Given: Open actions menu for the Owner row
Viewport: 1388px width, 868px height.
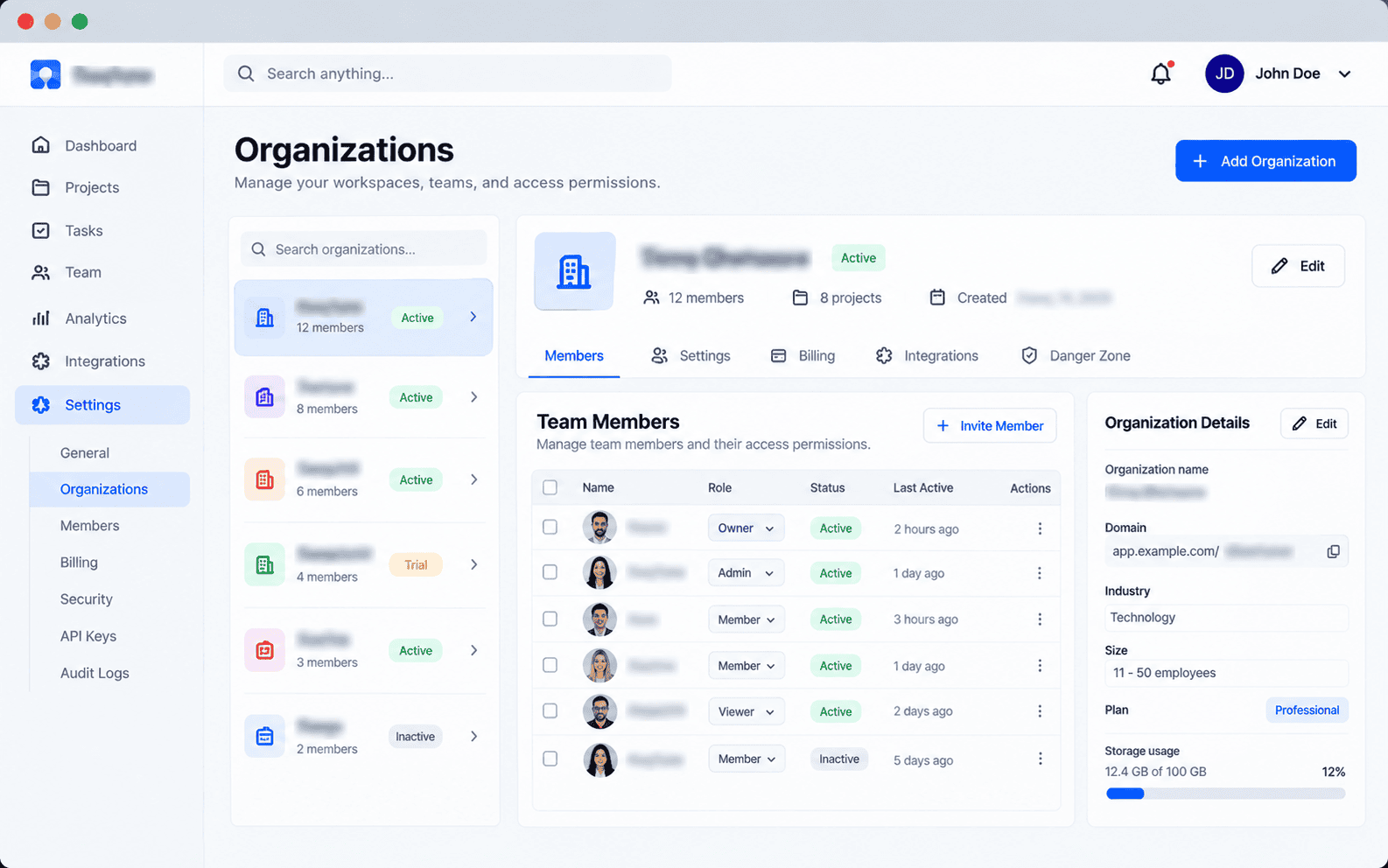Looking at the screenshot, I should [1040, 528].
